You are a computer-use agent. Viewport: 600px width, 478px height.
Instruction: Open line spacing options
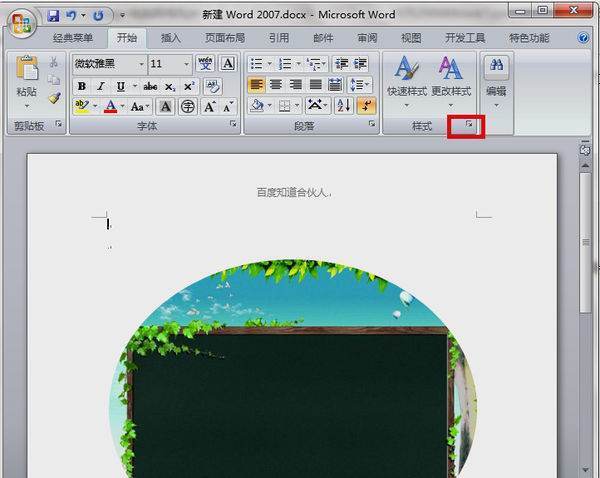[x=360, y=85]
